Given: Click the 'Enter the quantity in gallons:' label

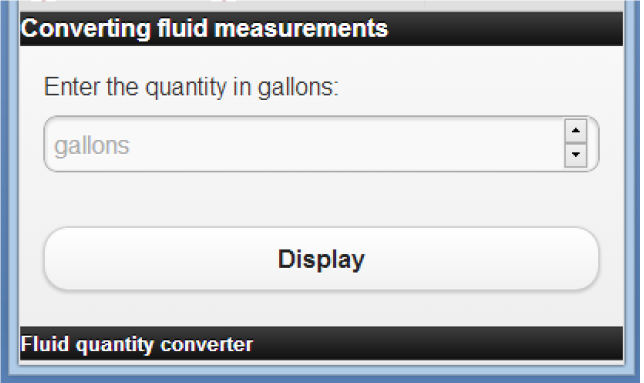Looking at the screenshot, I should [191, 87].
